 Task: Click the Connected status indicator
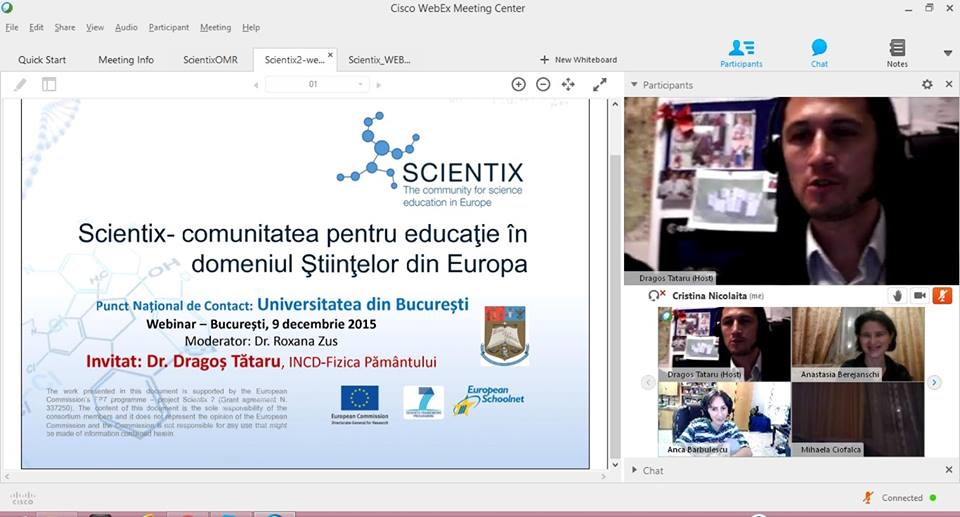[909, 498]
